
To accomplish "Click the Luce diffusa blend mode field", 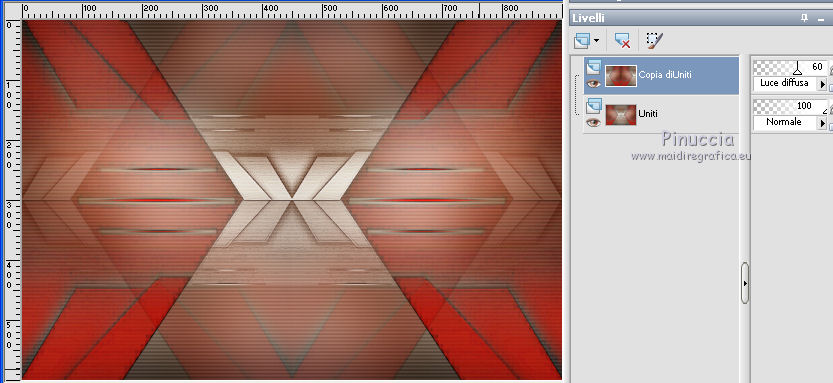I will coord(786,84).
